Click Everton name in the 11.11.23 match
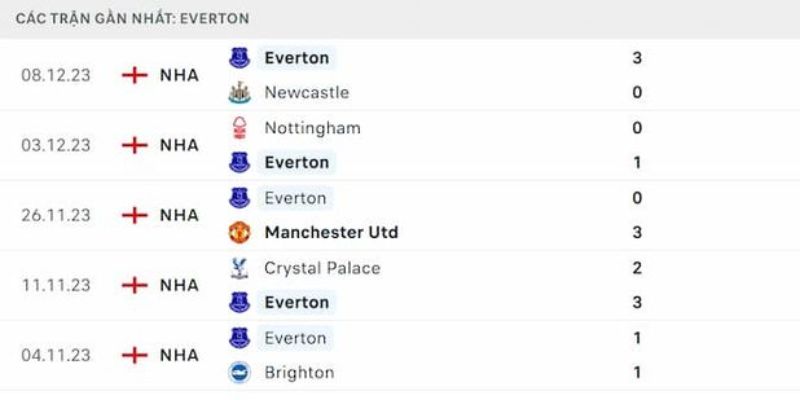Screen dimensions: 800x400 coord(296,303)
